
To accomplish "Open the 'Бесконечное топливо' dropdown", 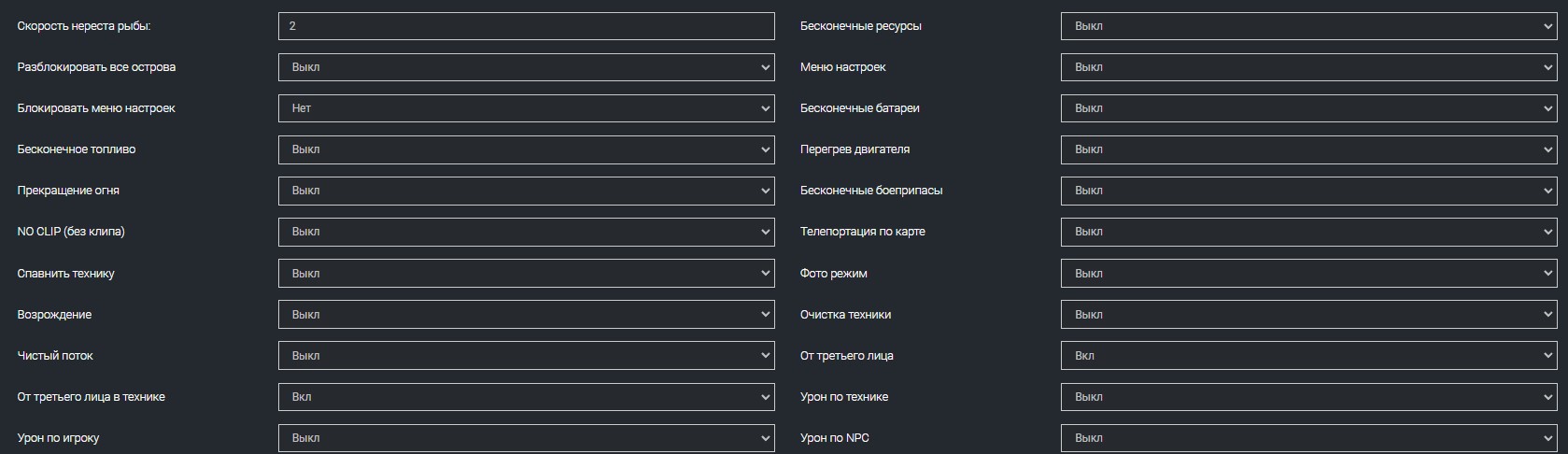I will click(526, 149).
